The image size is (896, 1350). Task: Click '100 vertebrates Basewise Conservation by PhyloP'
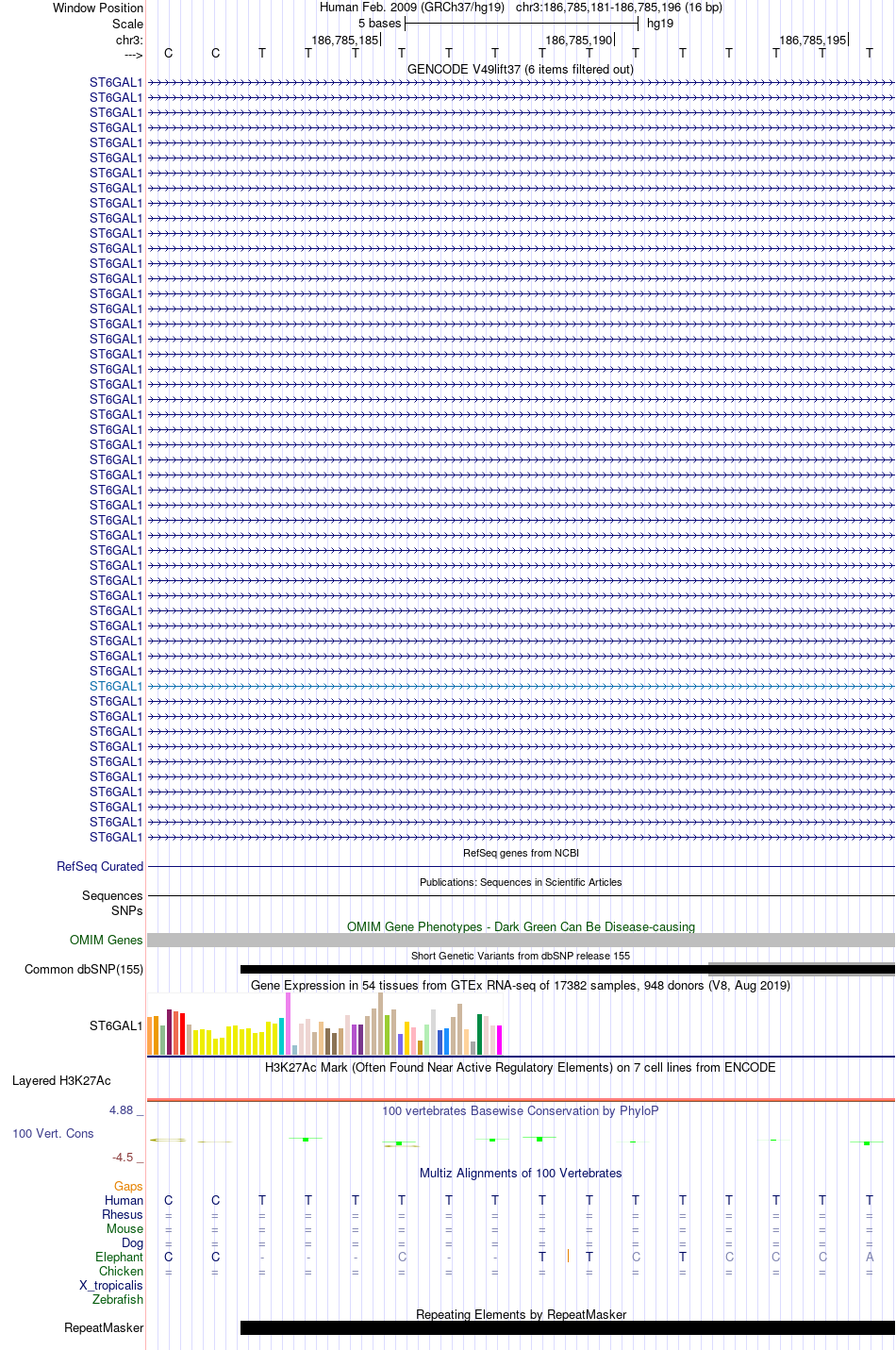(521, 1110)
